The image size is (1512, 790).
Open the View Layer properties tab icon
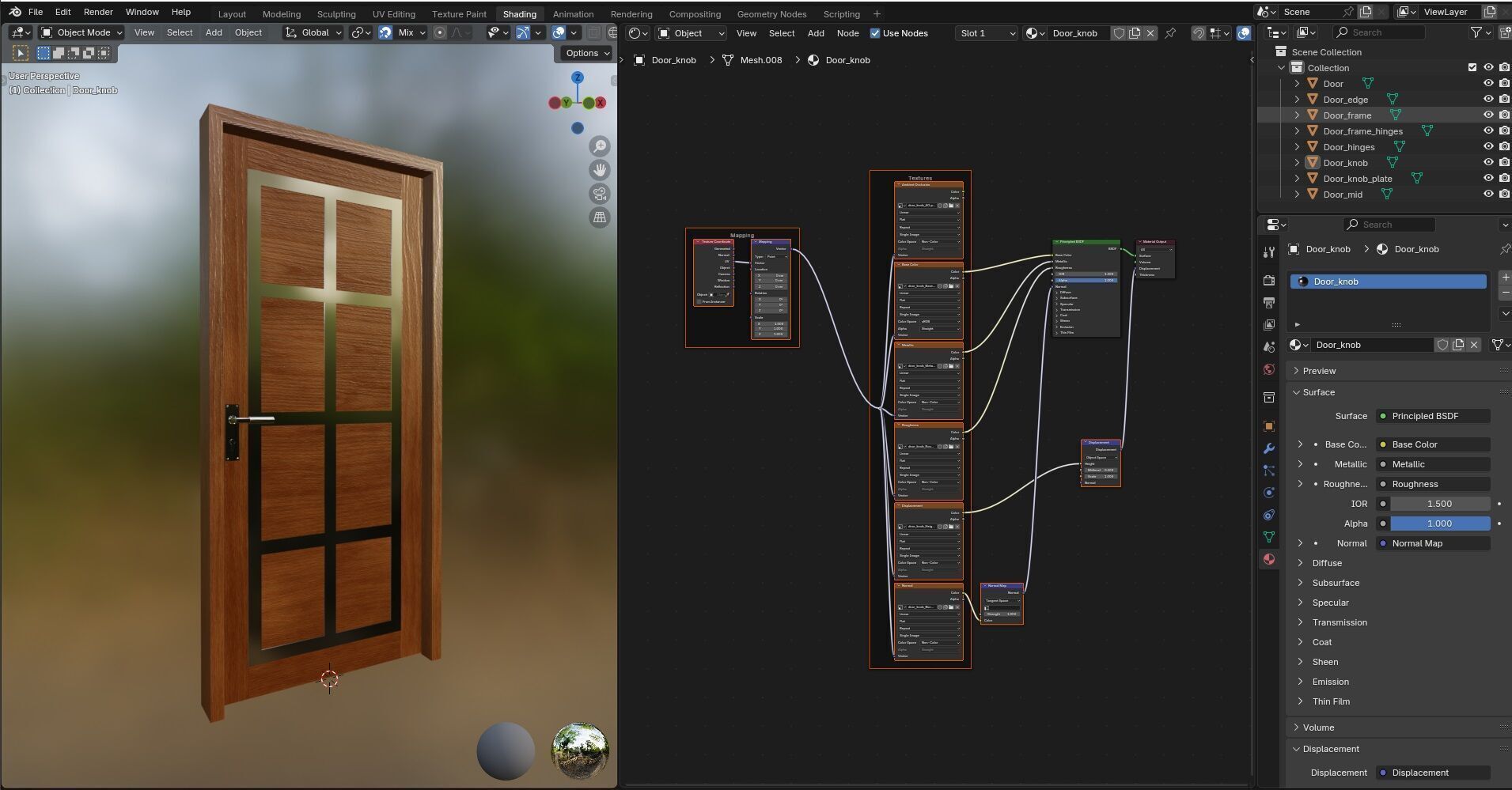click(x=1269, y=324)
